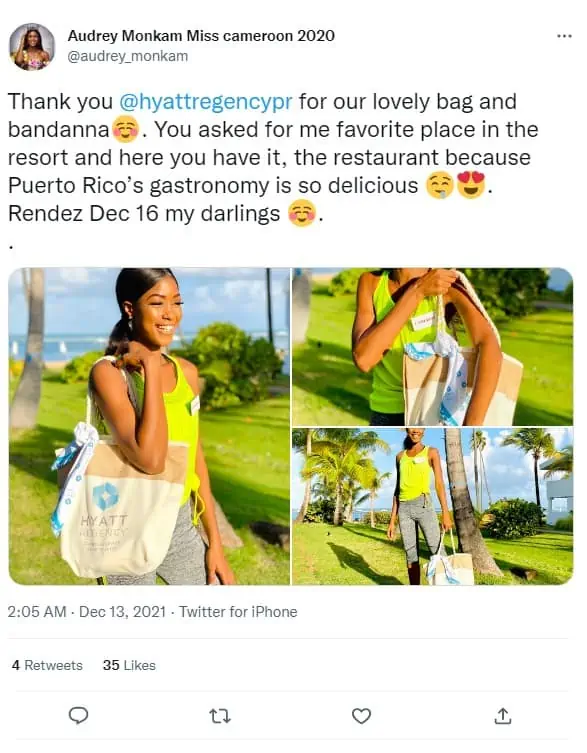View the 4 Retweets list
Image resolution: width=587 pixels, height=753 pixels.
[x=47, y=665]
